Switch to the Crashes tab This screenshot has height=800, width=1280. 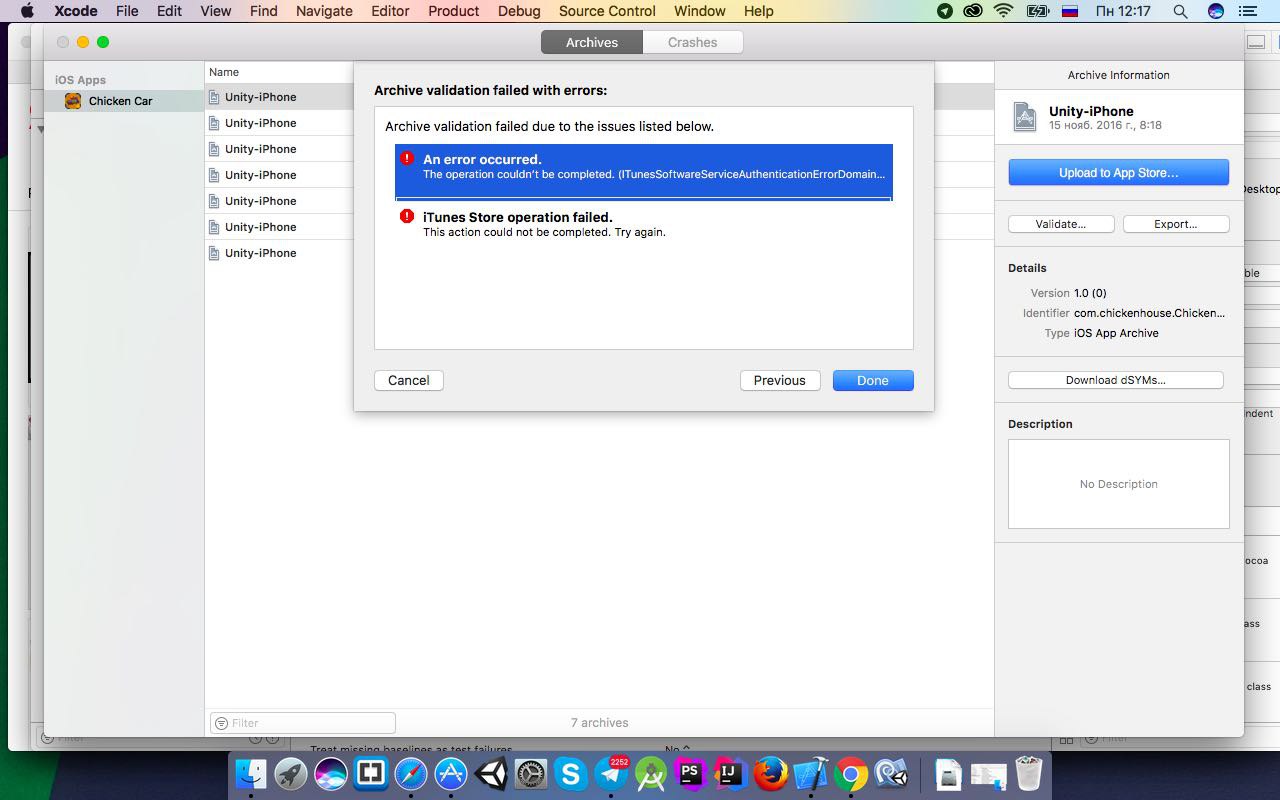click(693, 42)
